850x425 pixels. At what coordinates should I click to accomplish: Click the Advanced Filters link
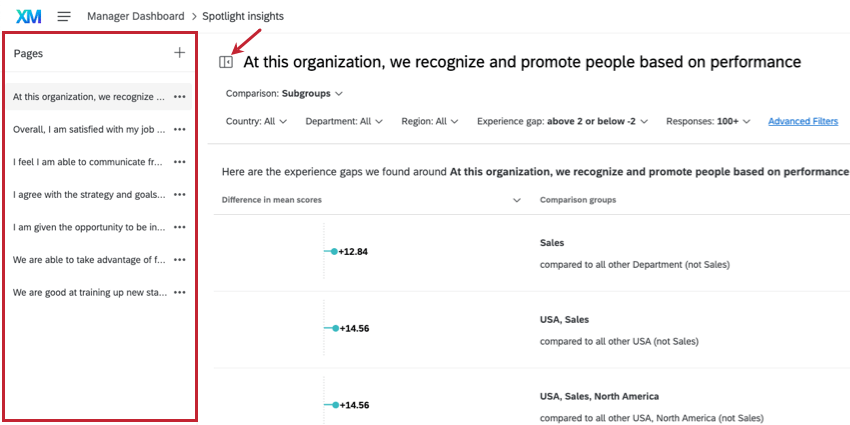click(x=803, y=122)
